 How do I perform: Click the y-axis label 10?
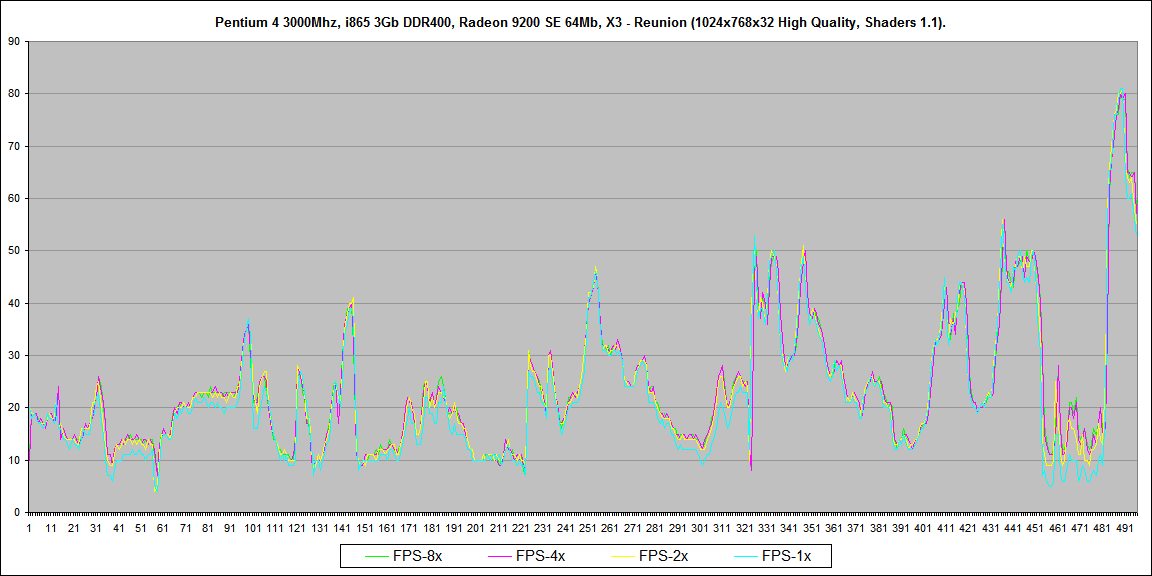pyautogui.click(x=13, y=460)
